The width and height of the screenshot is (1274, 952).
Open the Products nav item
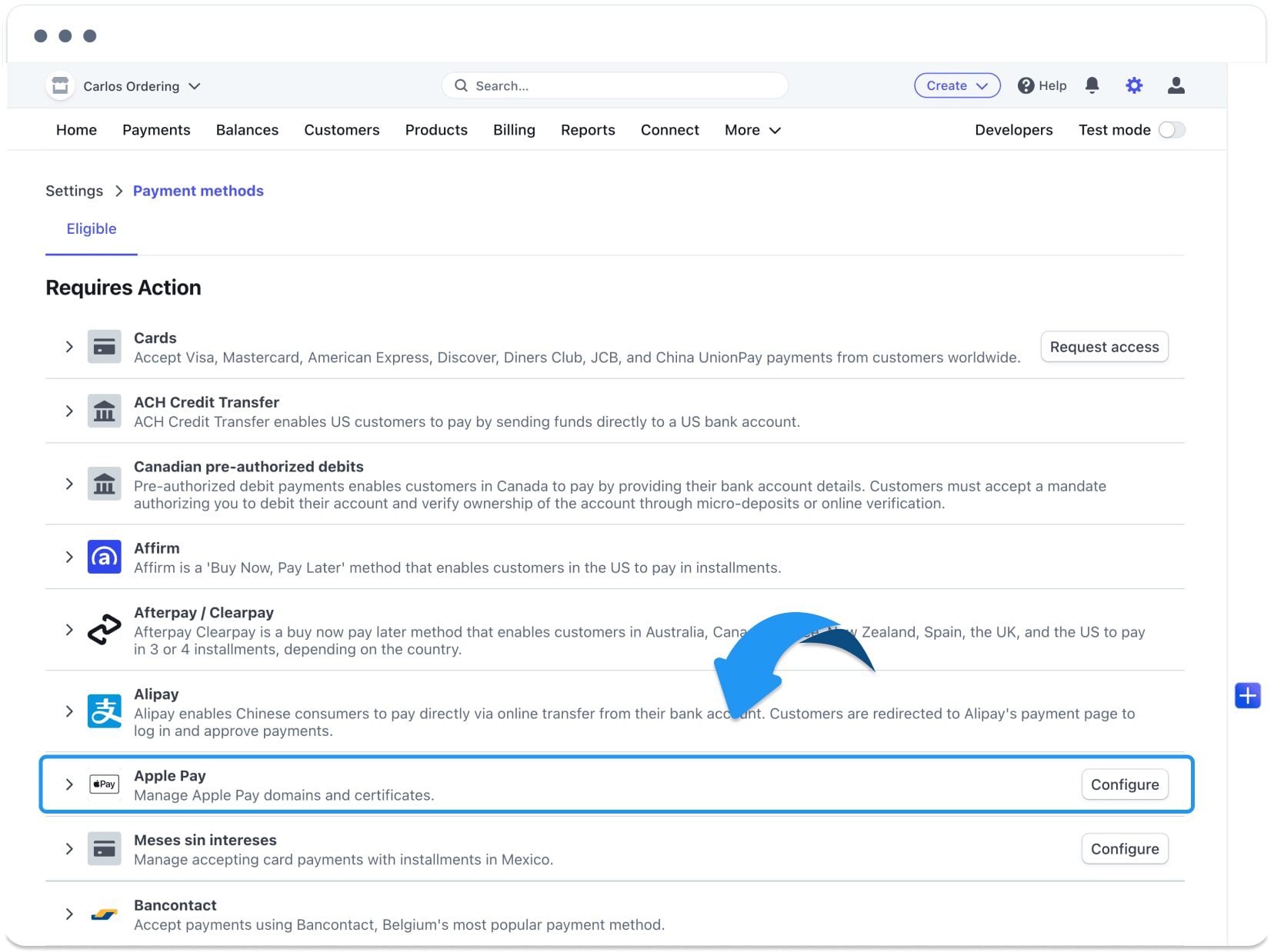point(436,130)
